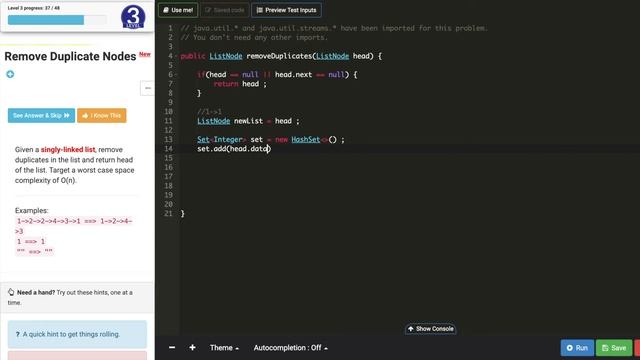Open Preview Test Inputs
The image size is (640, 360).
(x=286, y=10)
